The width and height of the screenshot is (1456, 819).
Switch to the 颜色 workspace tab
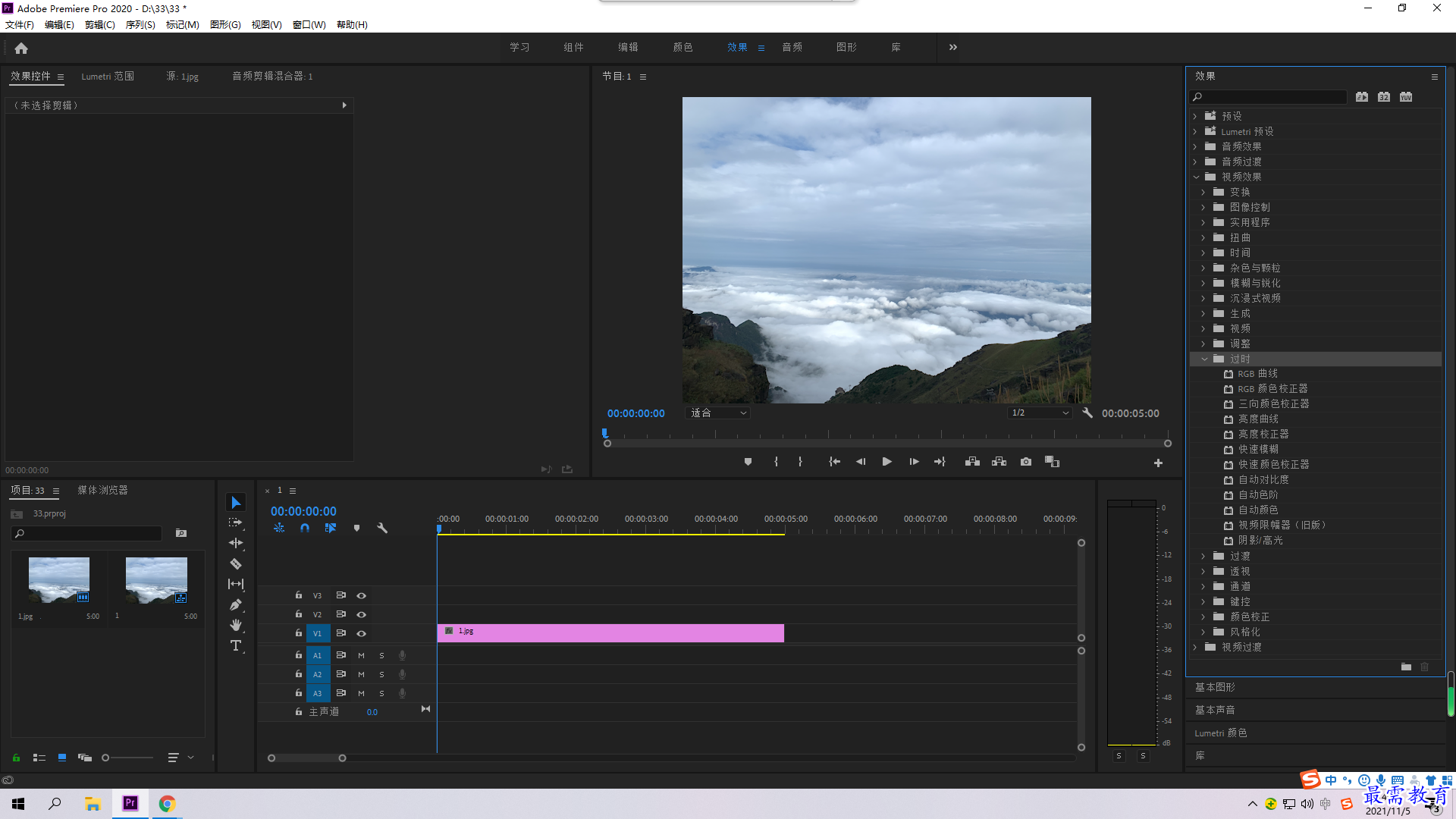click(x=682, y=47)
